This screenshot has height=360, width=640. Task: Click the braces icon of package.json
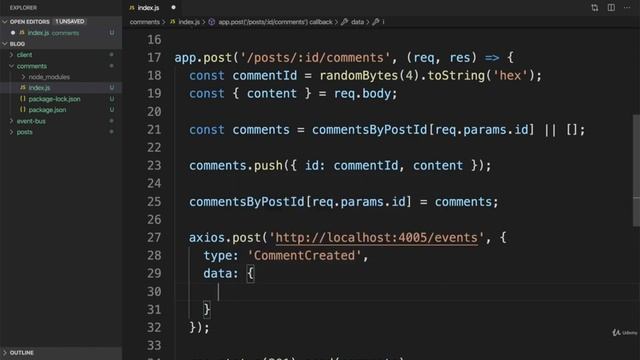point(23,110)
